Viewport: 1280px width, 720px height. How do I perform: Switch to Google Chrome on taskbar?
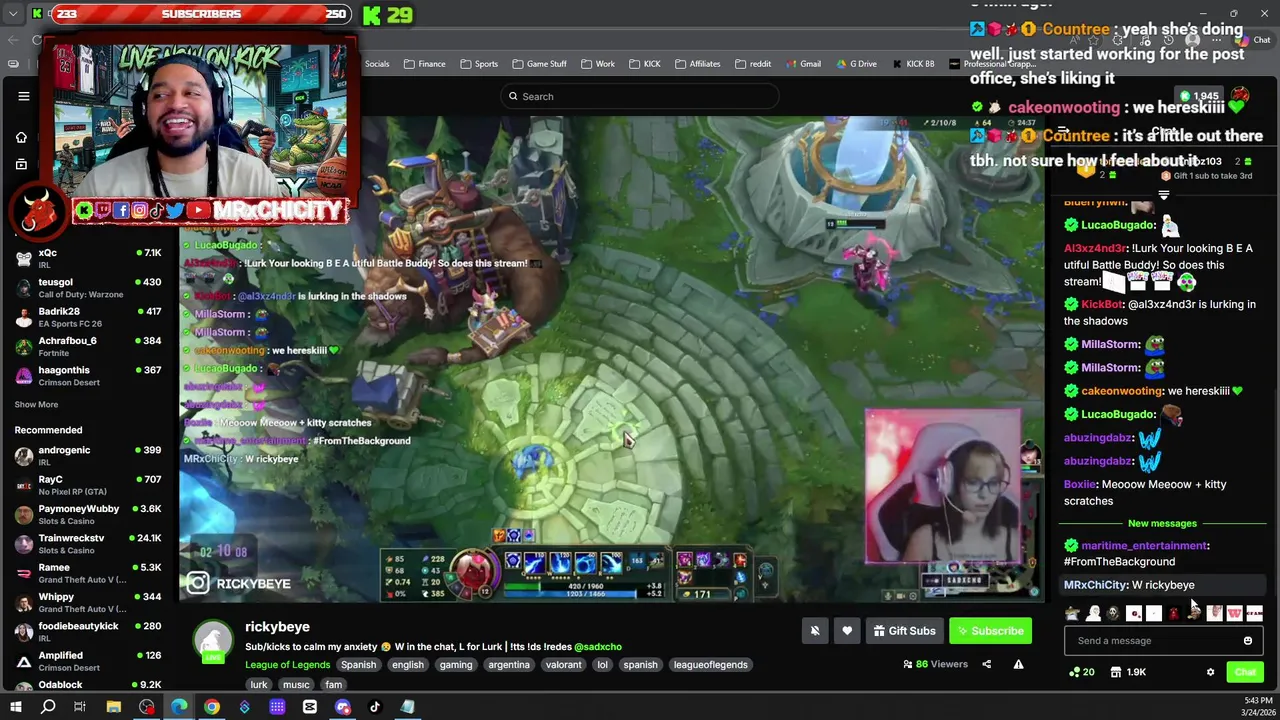click(211, 707)
